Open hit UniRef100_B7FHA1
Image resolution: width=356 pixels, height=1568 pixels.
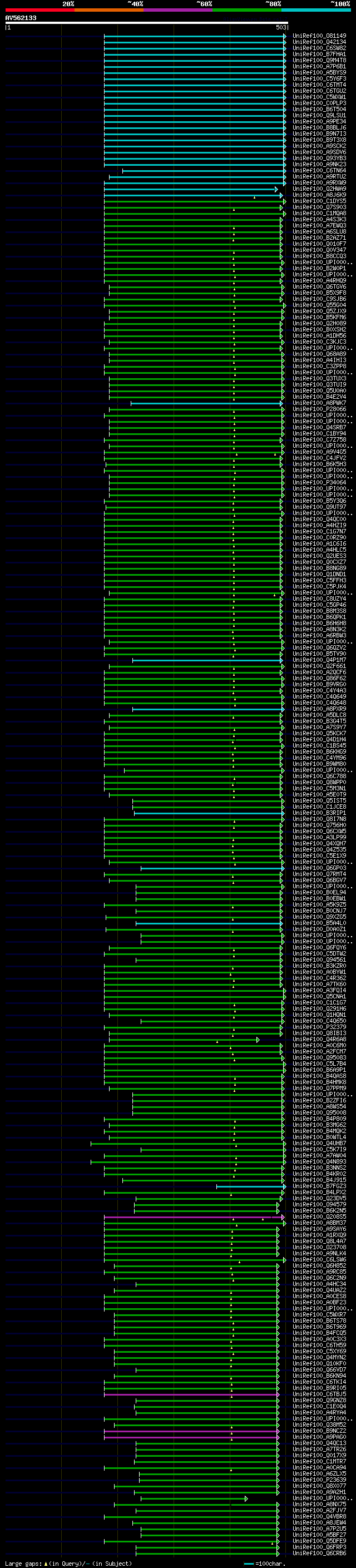tap(319, 54)
